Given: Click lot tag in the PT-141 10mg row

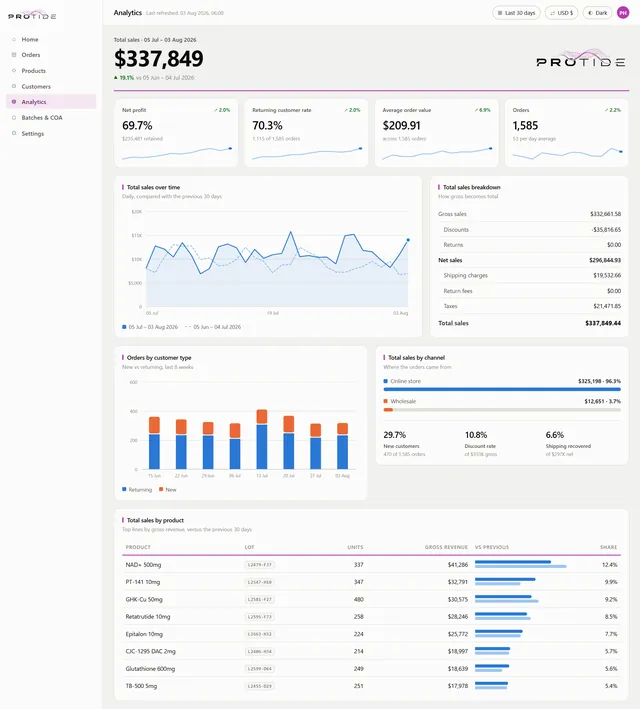Looking at the screenshot, I should point(260,582).
